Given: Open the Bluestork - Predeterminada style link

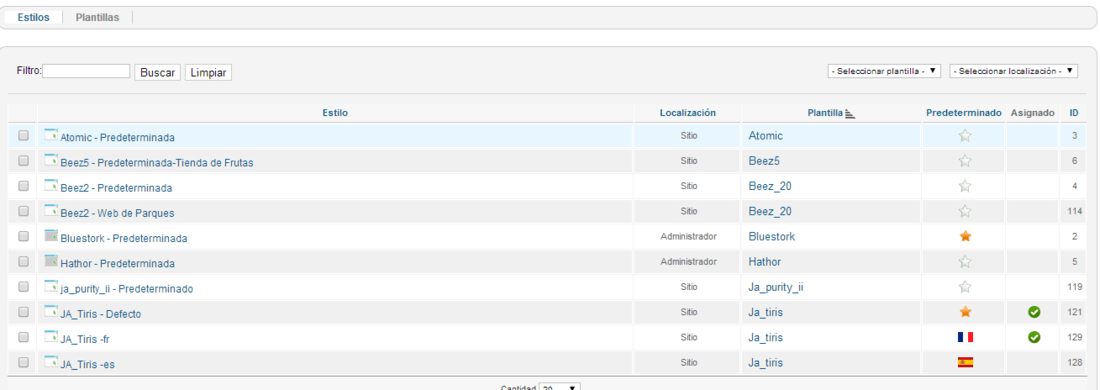Looking at the screenshot, I should [x=124, y=238].
